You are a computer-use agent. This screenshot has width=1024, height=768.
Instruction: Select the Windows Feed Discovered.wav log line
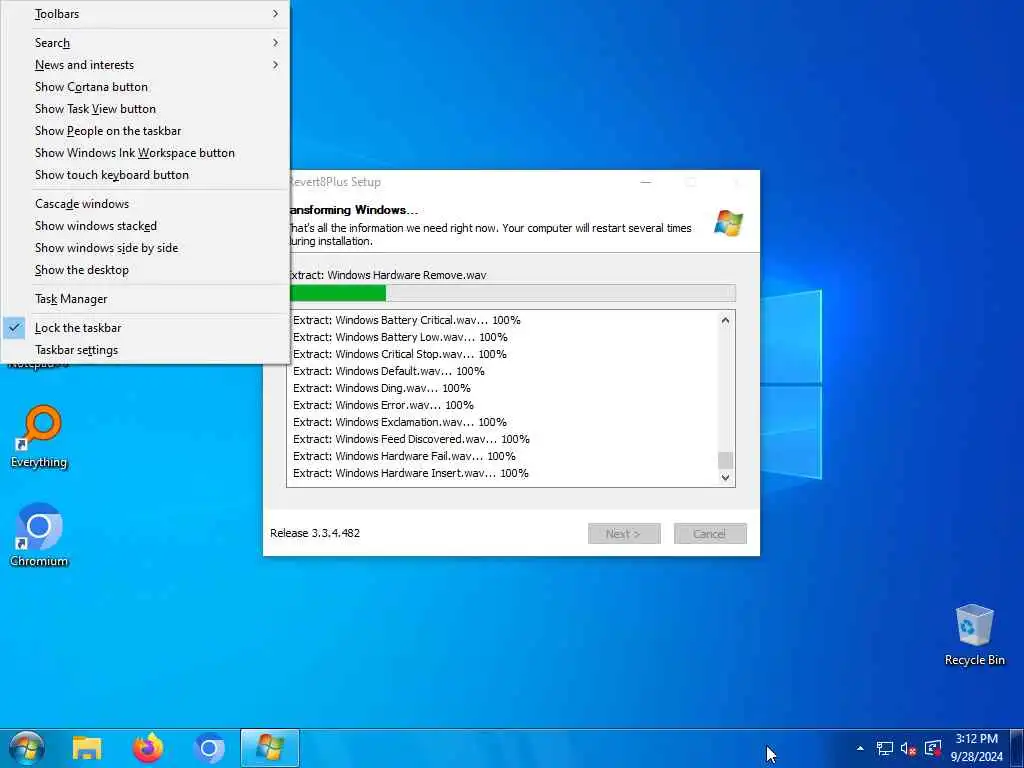coord(411,439)
